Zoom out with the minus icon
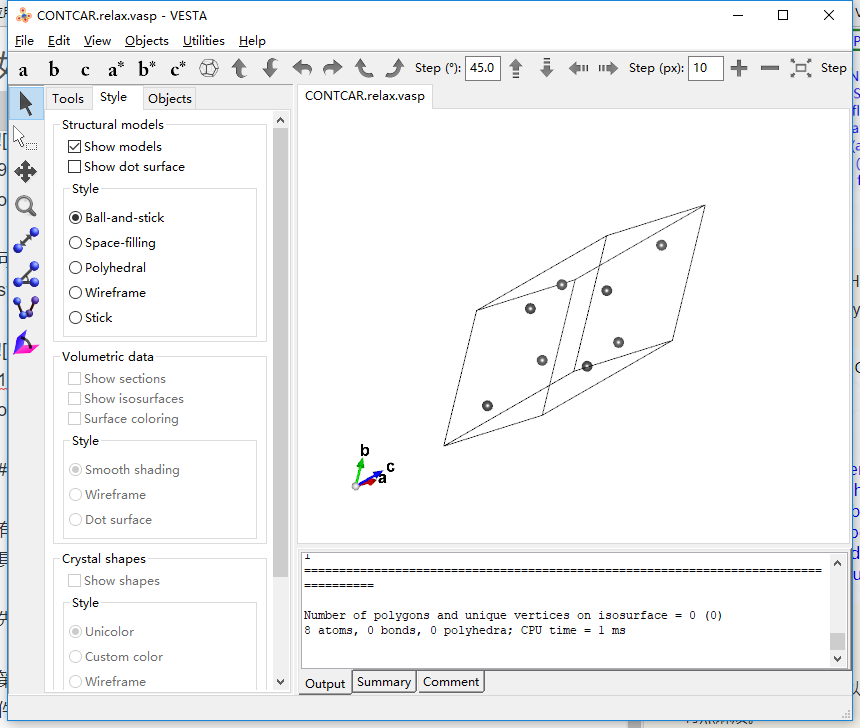The image size is (860, 728). point(770,68)
